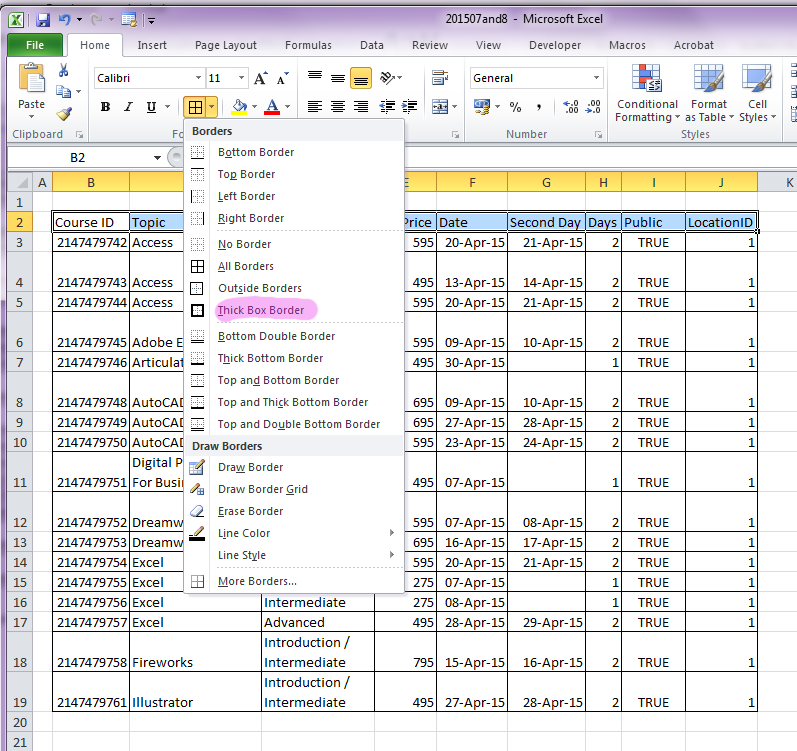Click Decrease Decimal icon
This screenshot has height=751, width=797.
(593, 107)
